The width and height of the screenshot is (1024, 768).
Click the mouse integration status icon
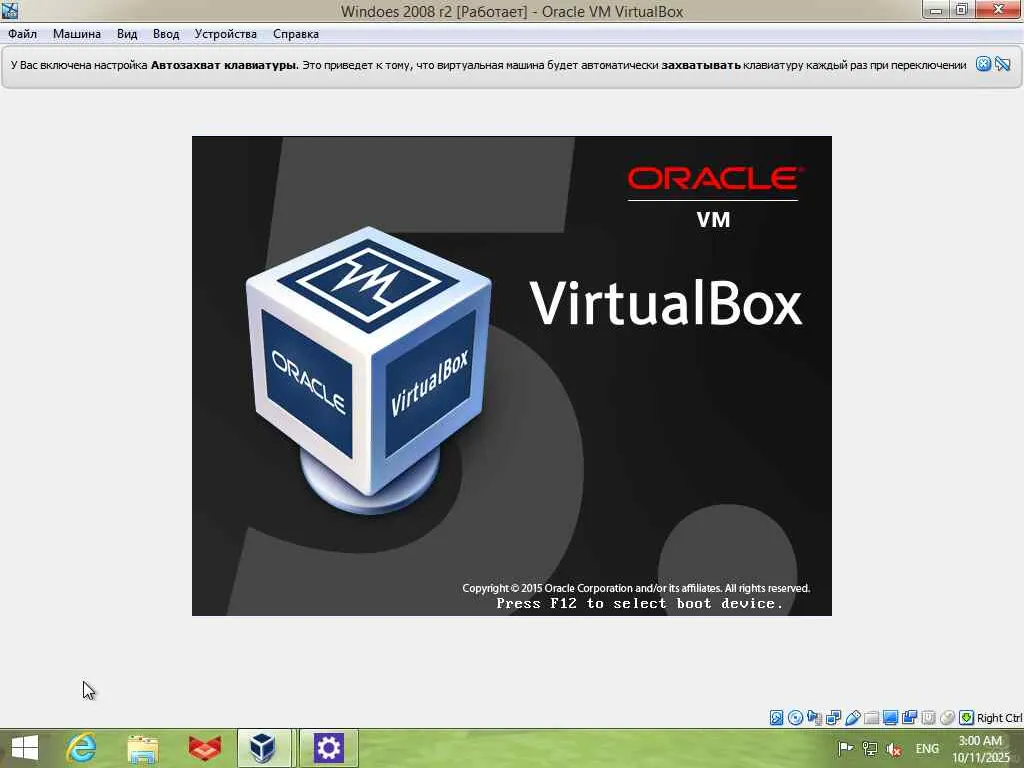[948, 718]
